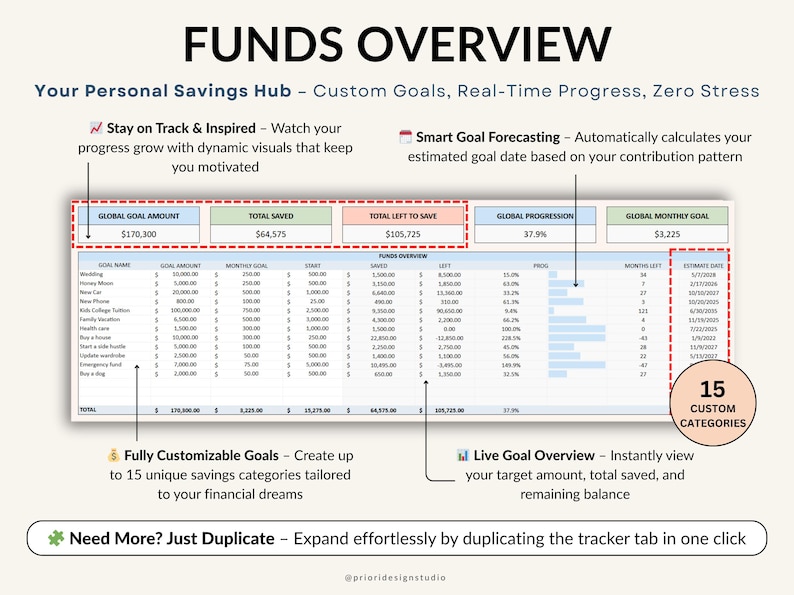The height and width of the screenshot is (595, 794).
Task: Click the PROG column header
Action: (x=541, y=265)
